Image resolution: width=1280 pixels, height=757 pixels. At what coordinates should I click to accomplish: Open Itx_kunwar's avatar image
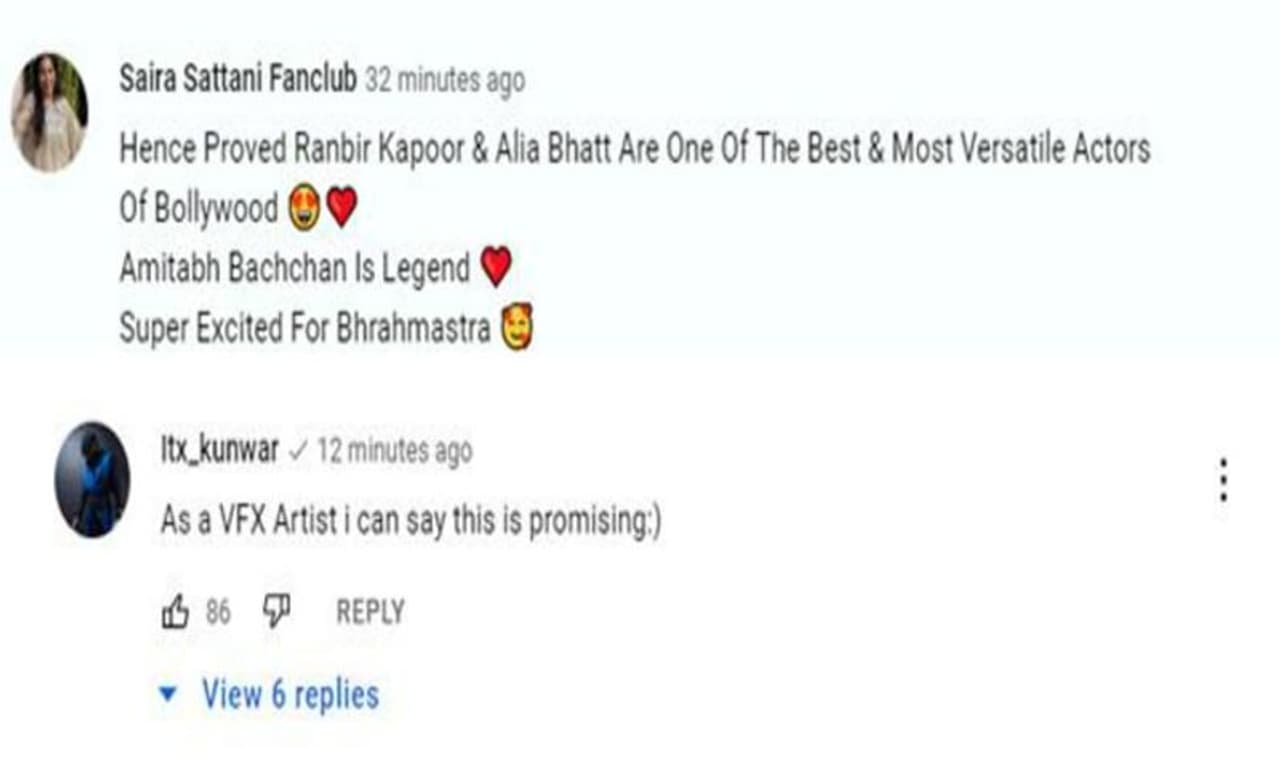click(92, 480)
